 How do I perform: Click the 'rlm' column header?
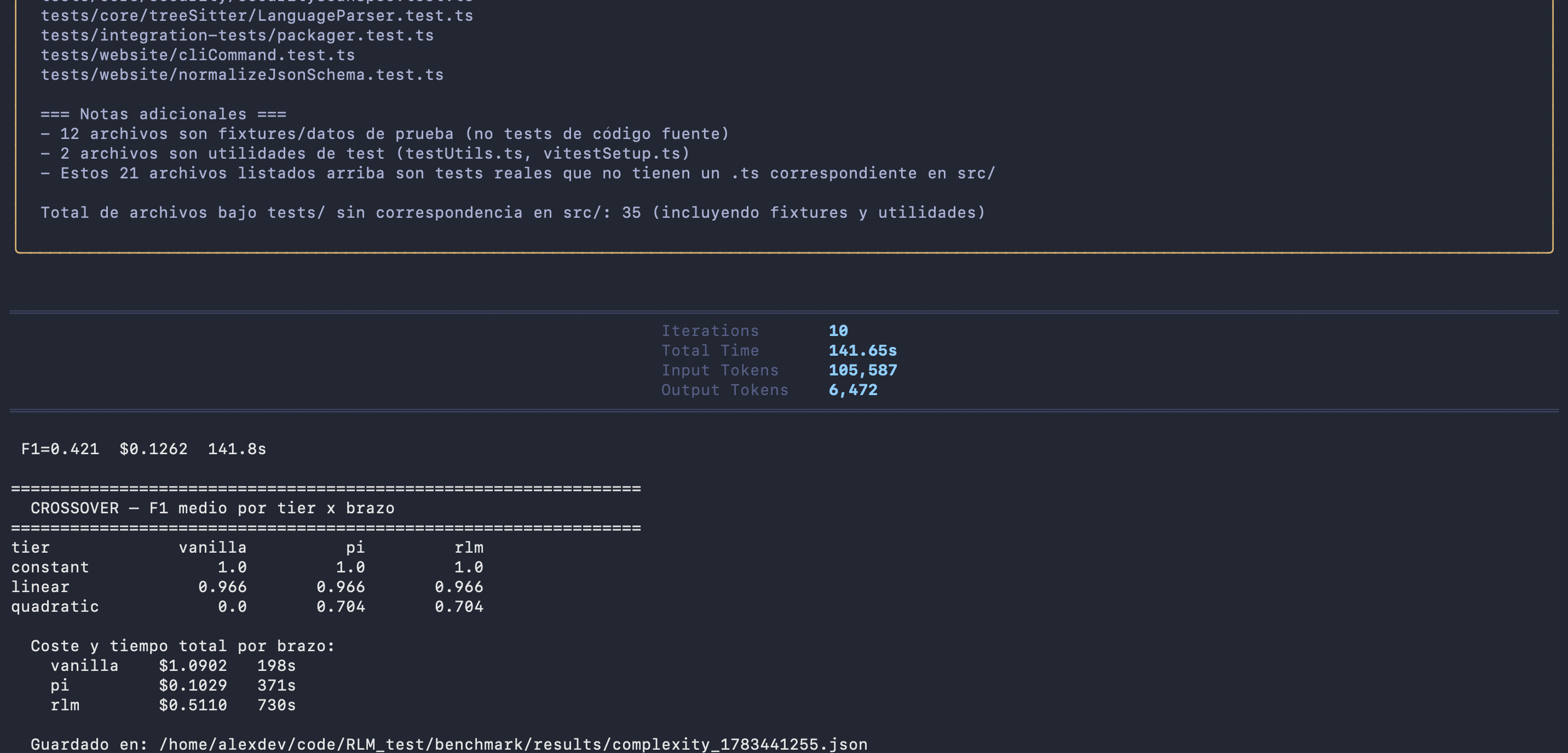click(469, 547)
